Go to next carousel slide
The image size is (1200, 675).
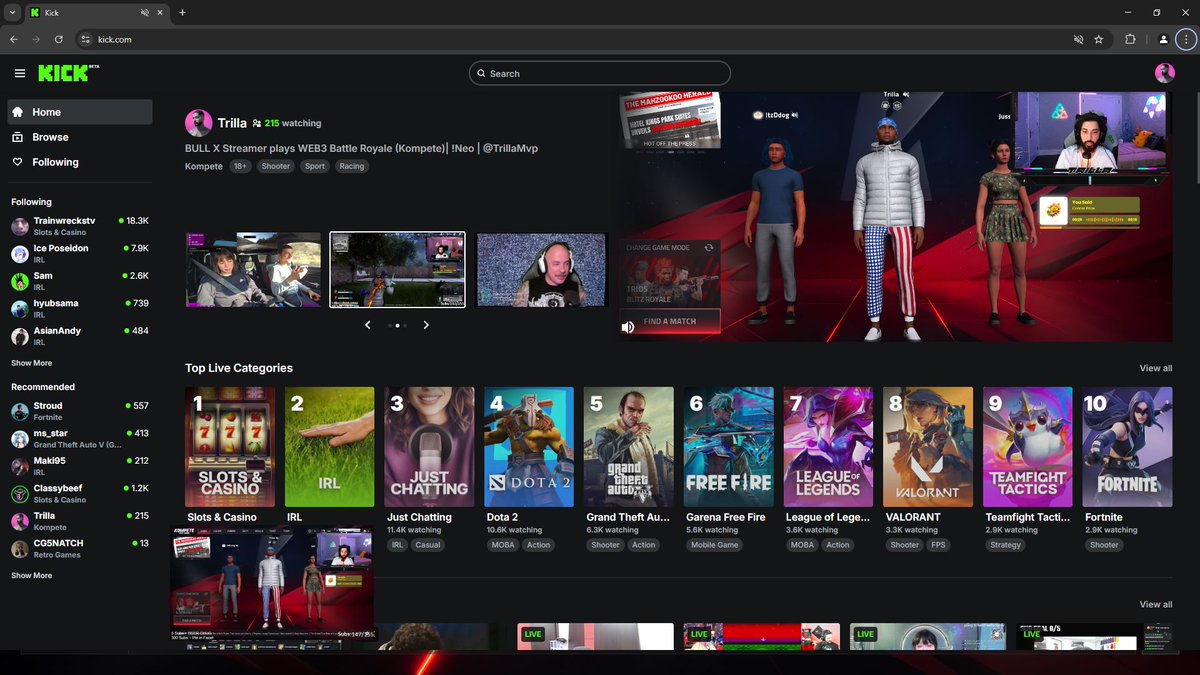coord(426,325)
